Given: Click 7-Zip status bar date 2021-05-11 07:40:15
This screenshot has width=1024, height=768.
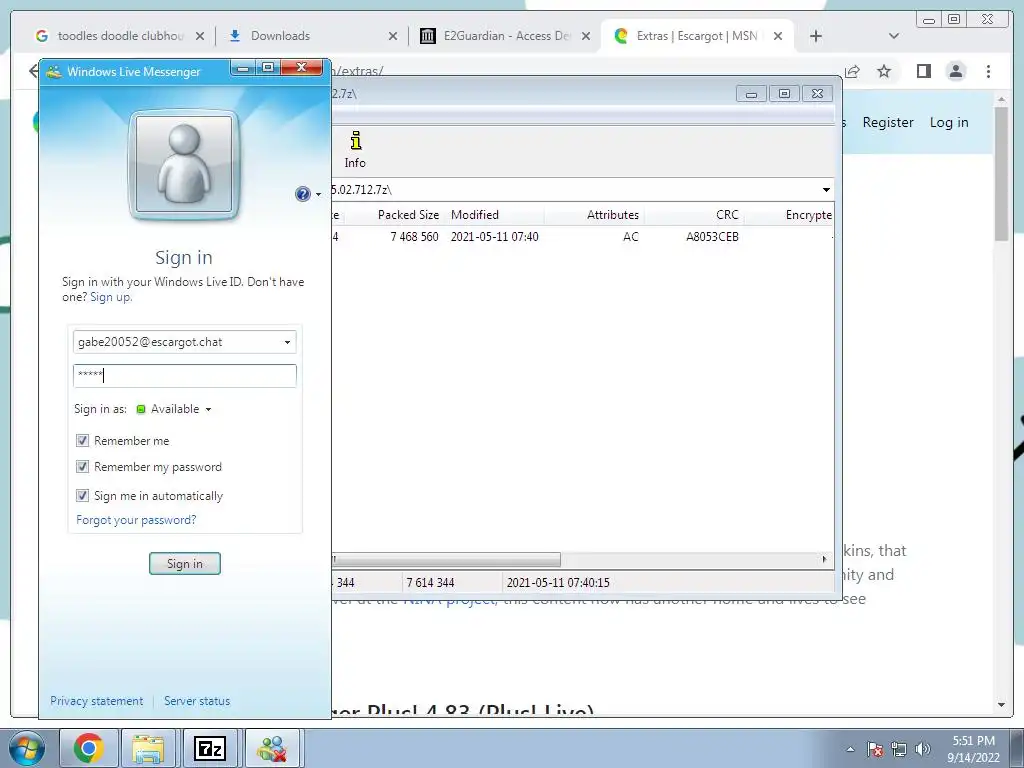Looking at the screenshot, I should [x=558, y=583].
